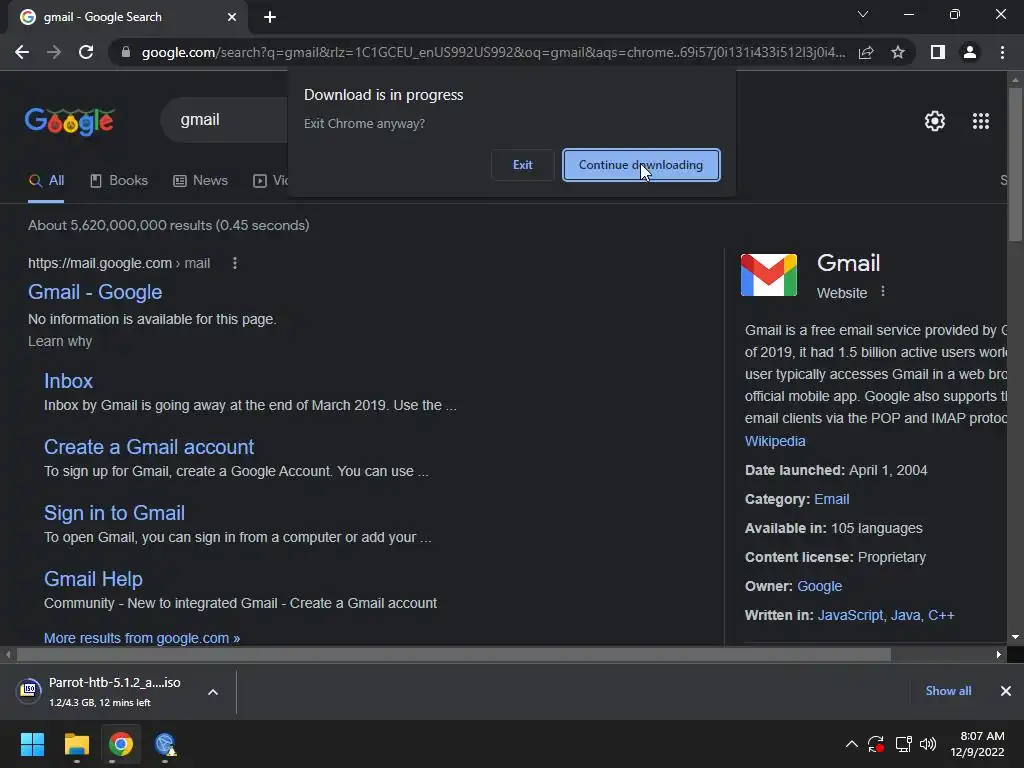
Task: Open the tab search chevron in title bar
Action: (x=863, y=14)
